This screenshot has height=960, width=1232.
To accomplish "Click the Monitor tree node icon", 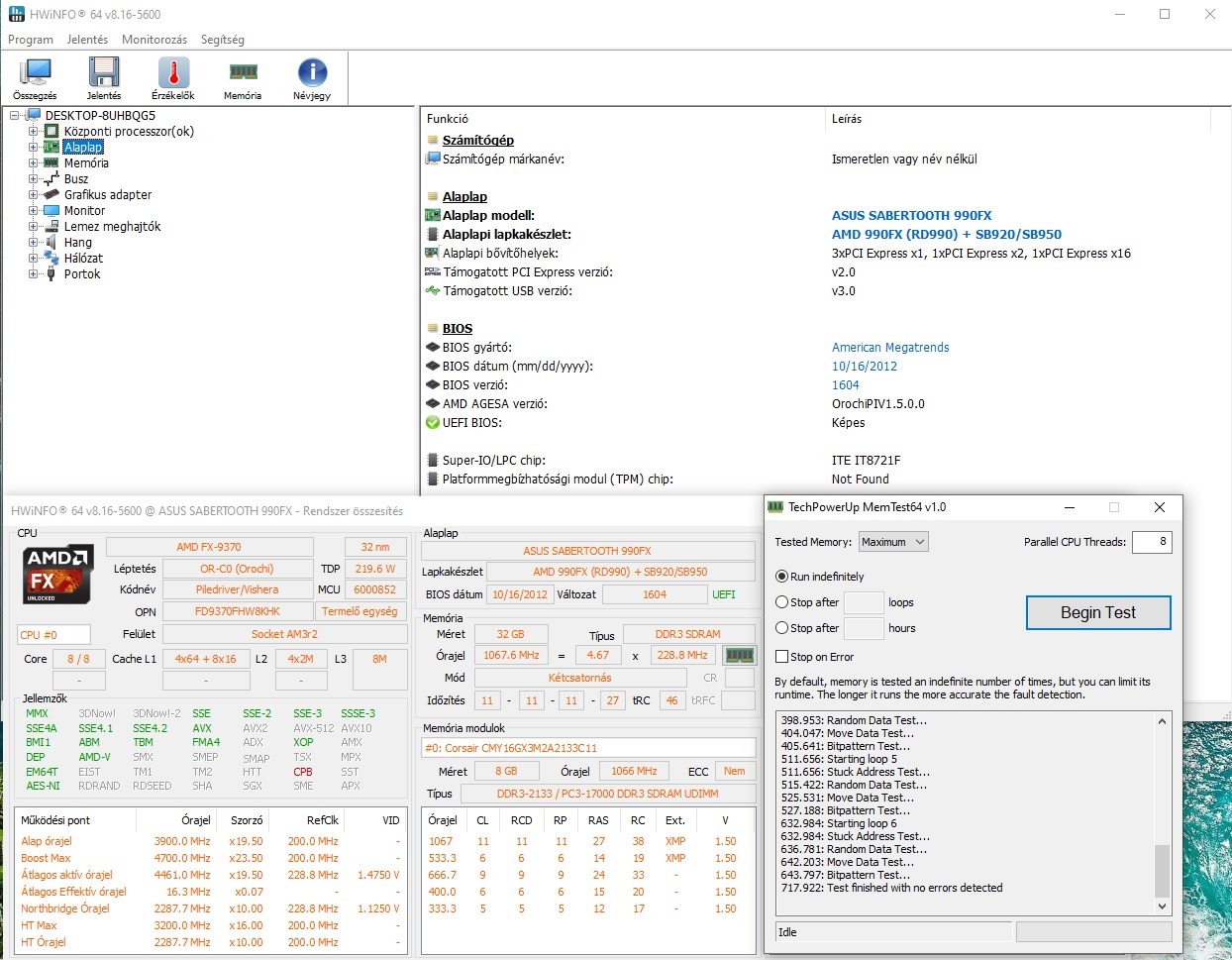I will 51,210.
